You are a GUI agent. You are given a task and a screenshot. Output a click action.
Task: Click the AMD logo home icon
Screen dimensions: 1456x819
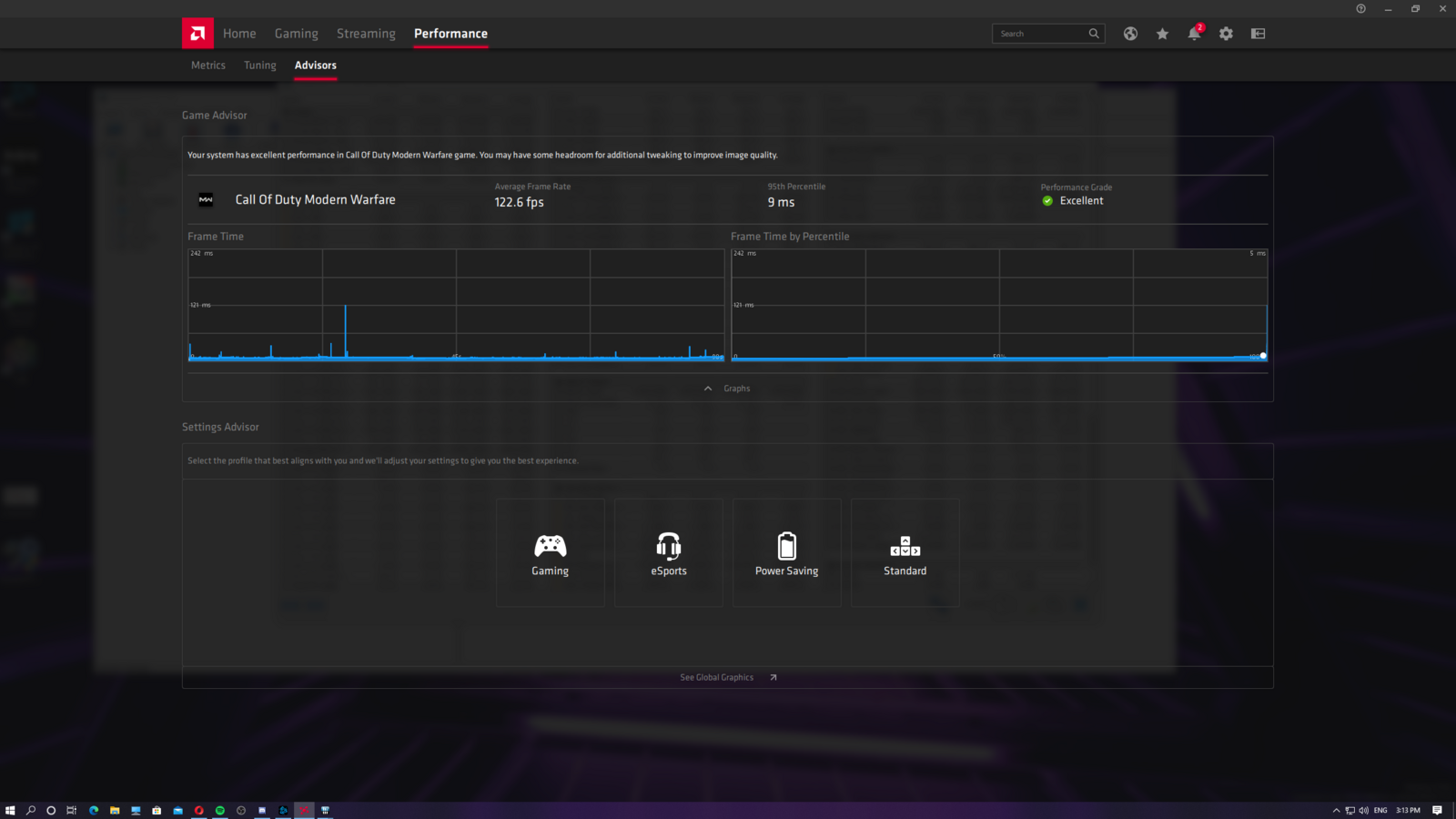pos(197,33)
